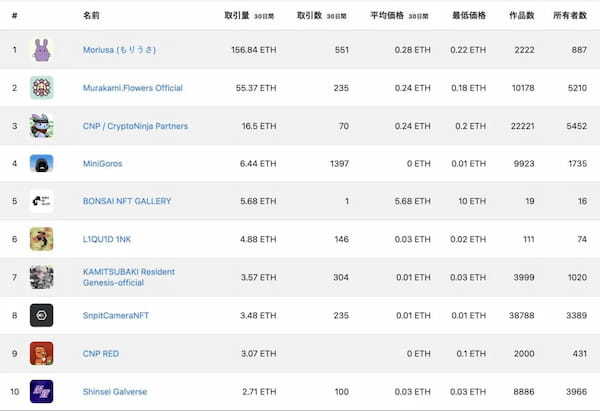
Task: Open the CNP RED link
Action: coord(101,354)
